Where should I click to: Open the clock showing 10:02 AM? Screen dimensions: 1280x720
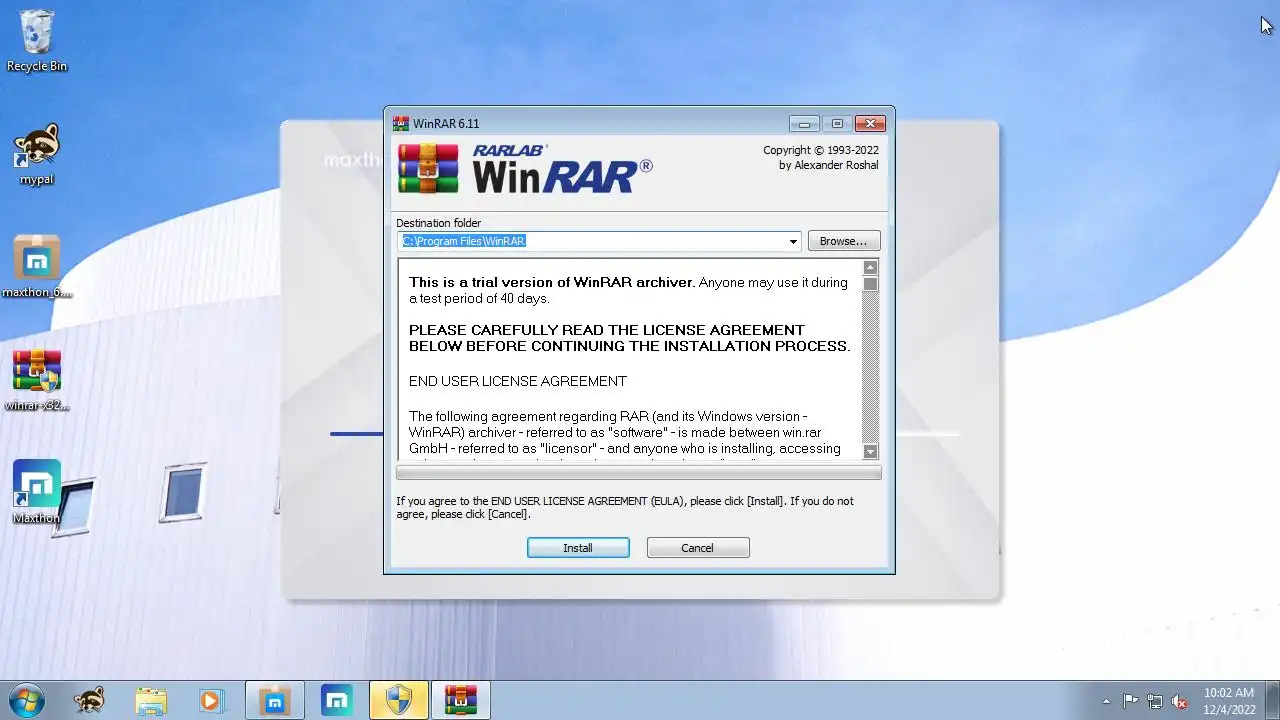pyautogui.click(x=1229, y=700)
